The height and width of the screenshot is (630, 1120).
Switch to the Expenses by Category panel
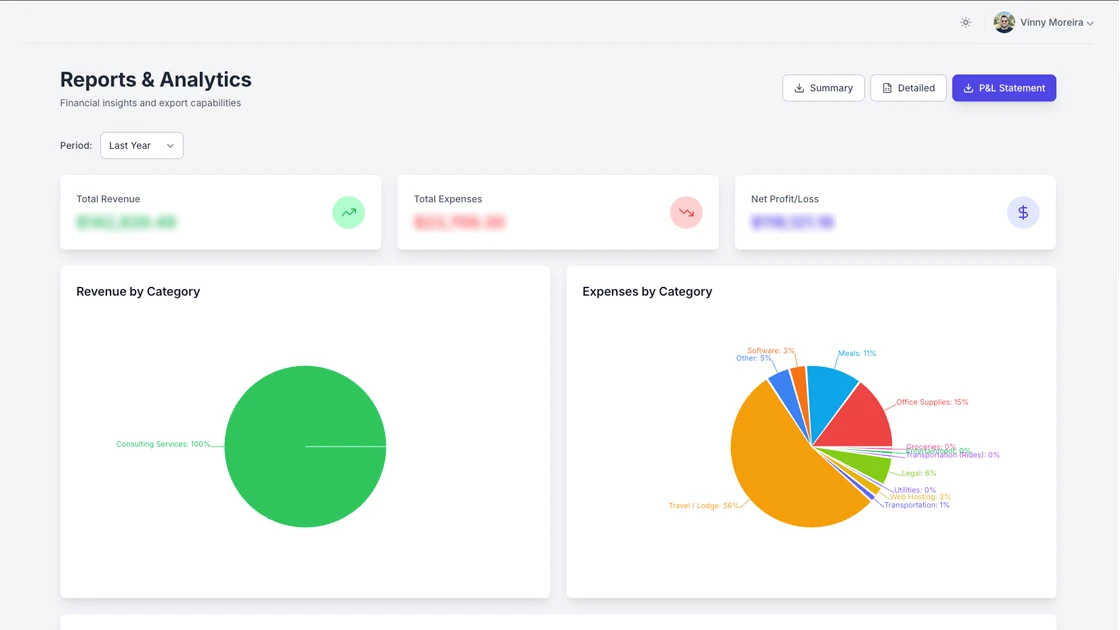pos(646,291)
